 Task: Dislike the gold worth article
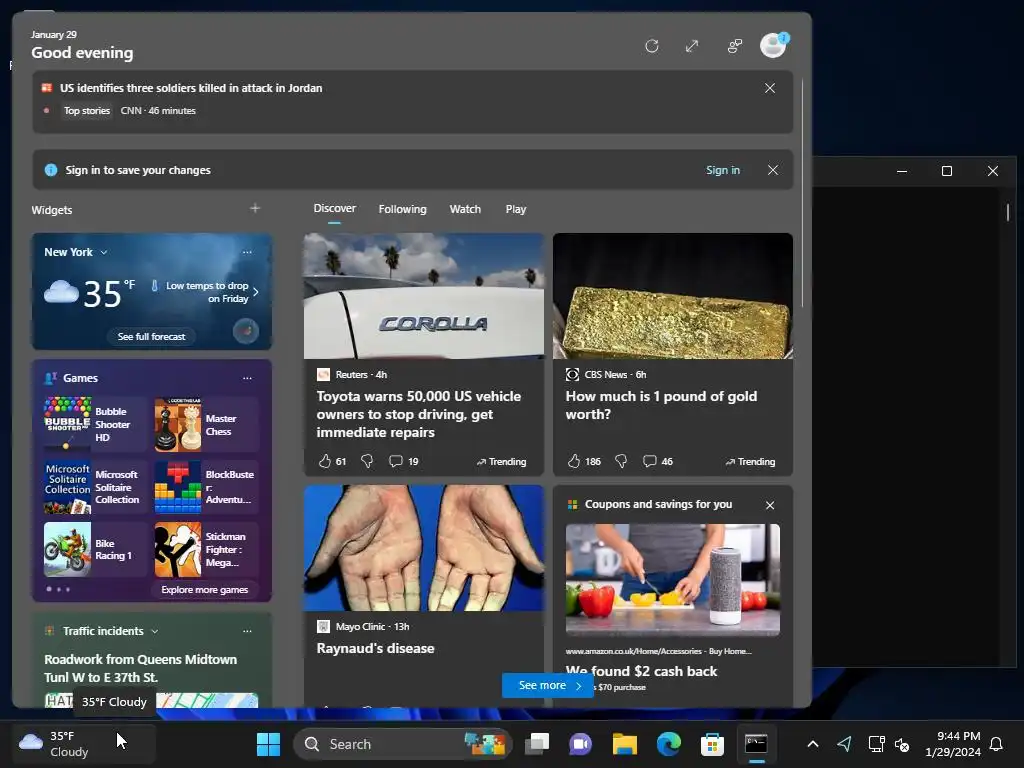point(621,461)
